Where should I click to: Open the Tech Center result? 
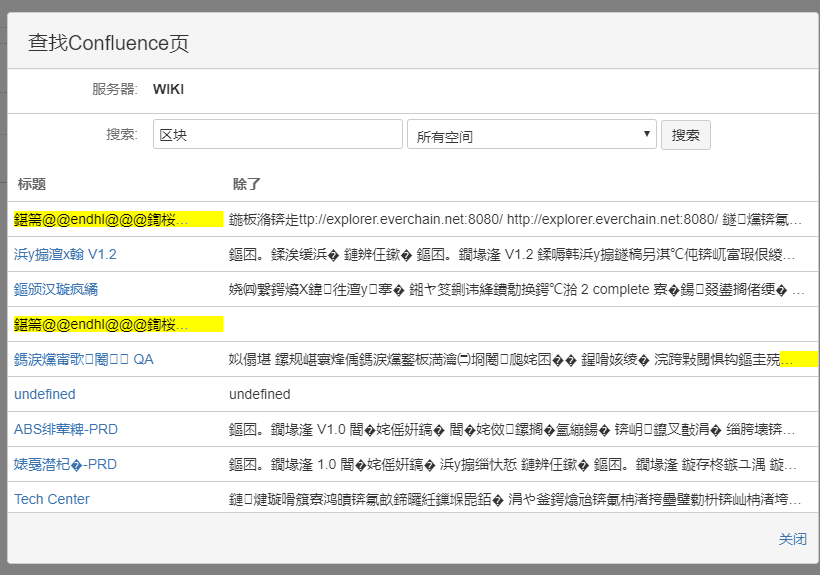point(51,499)
